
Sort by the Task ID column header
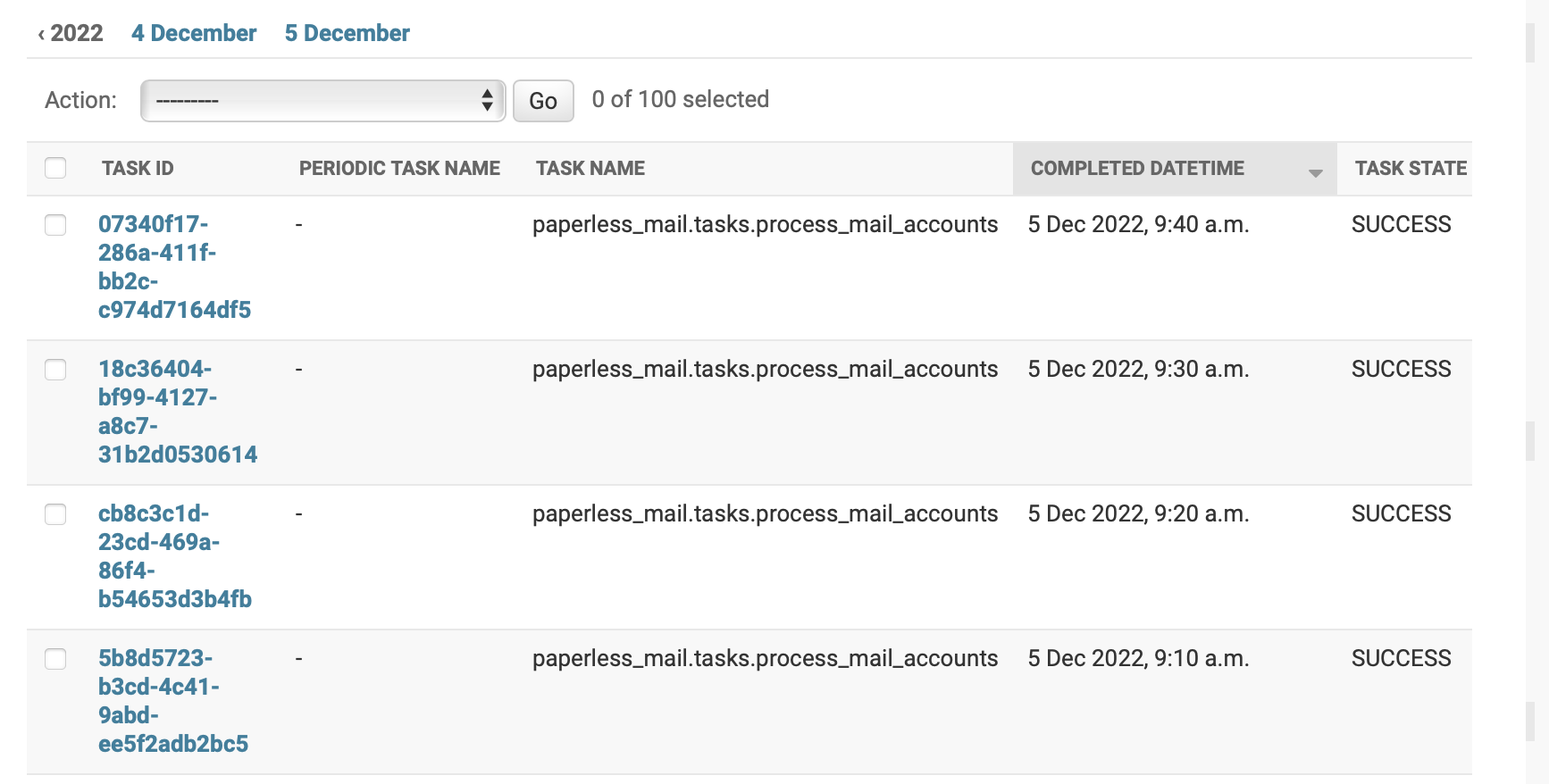coord(138,168)
